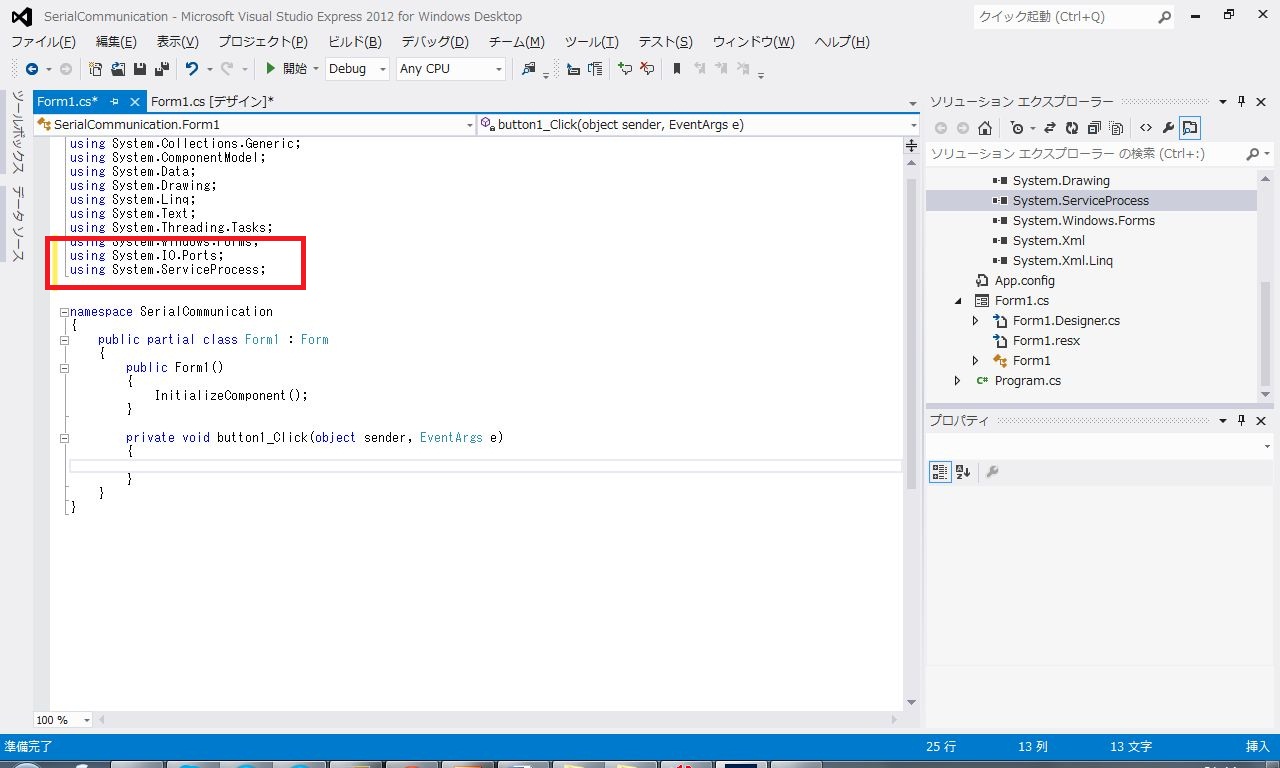Open the ビルド(B) menu
Screen dimensions: 1280x768
355,42
